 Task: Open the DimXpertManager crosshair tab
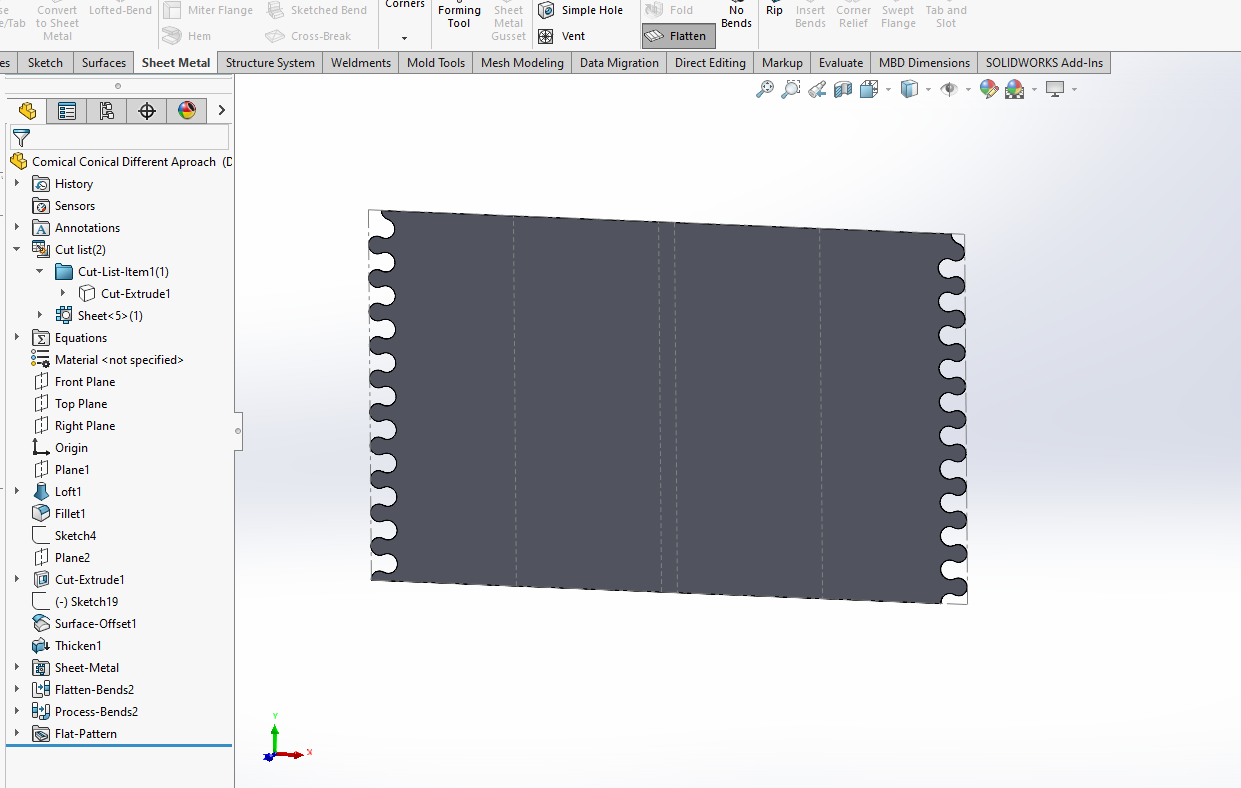(147, 110)
